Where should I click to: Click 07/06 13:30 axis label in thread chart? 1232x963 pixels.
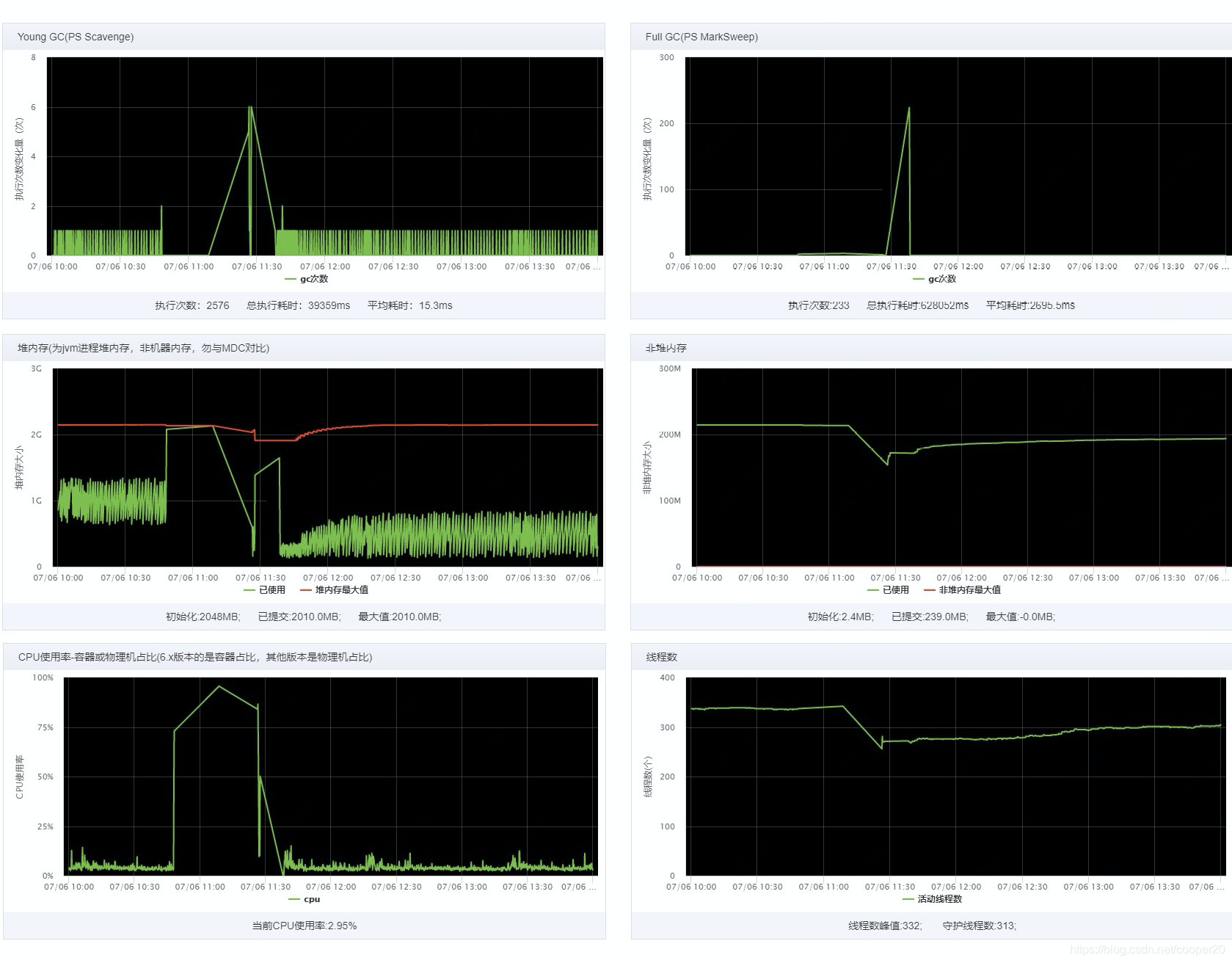[1155, 887]
